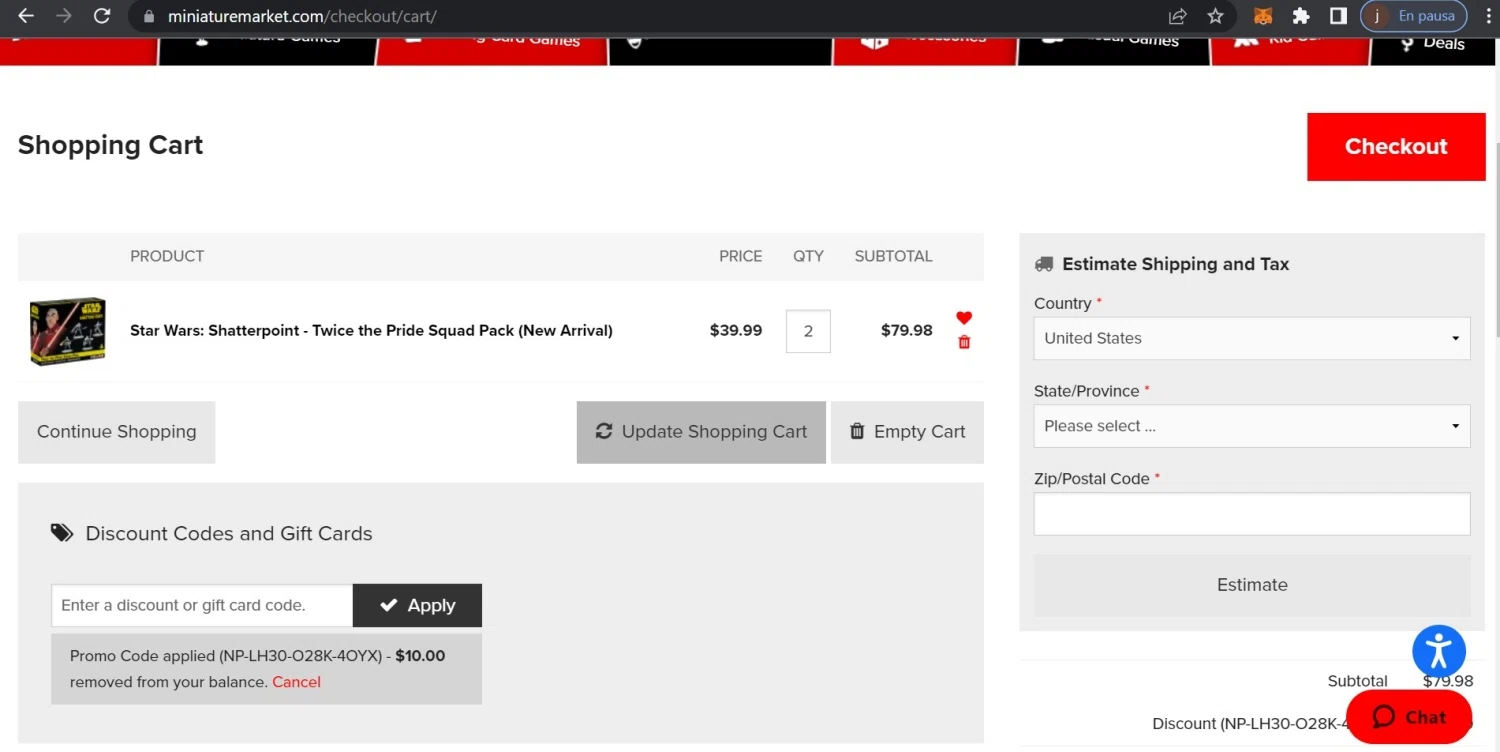Click the Star Wars Shatterpoint product thumbnail
Viewport: 1500px width, 752px height.
[x=67, y=331]
